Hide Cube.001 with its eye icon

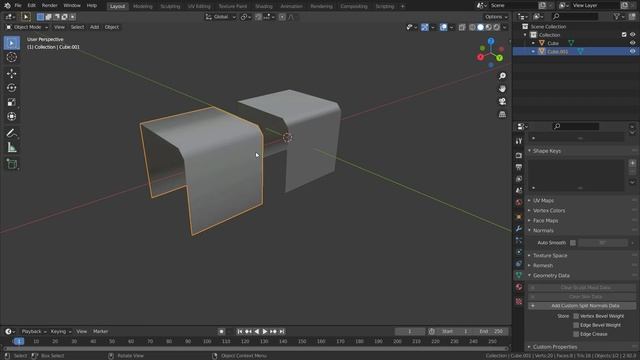pyautogui.click(x=632, y=51)
